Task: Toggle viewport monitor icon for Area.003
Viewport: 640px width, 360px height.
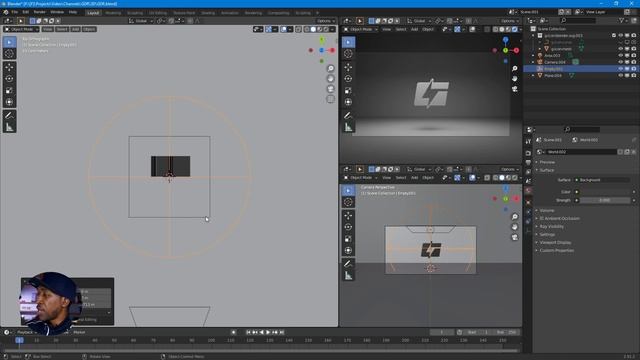Action: click(627, 56)
